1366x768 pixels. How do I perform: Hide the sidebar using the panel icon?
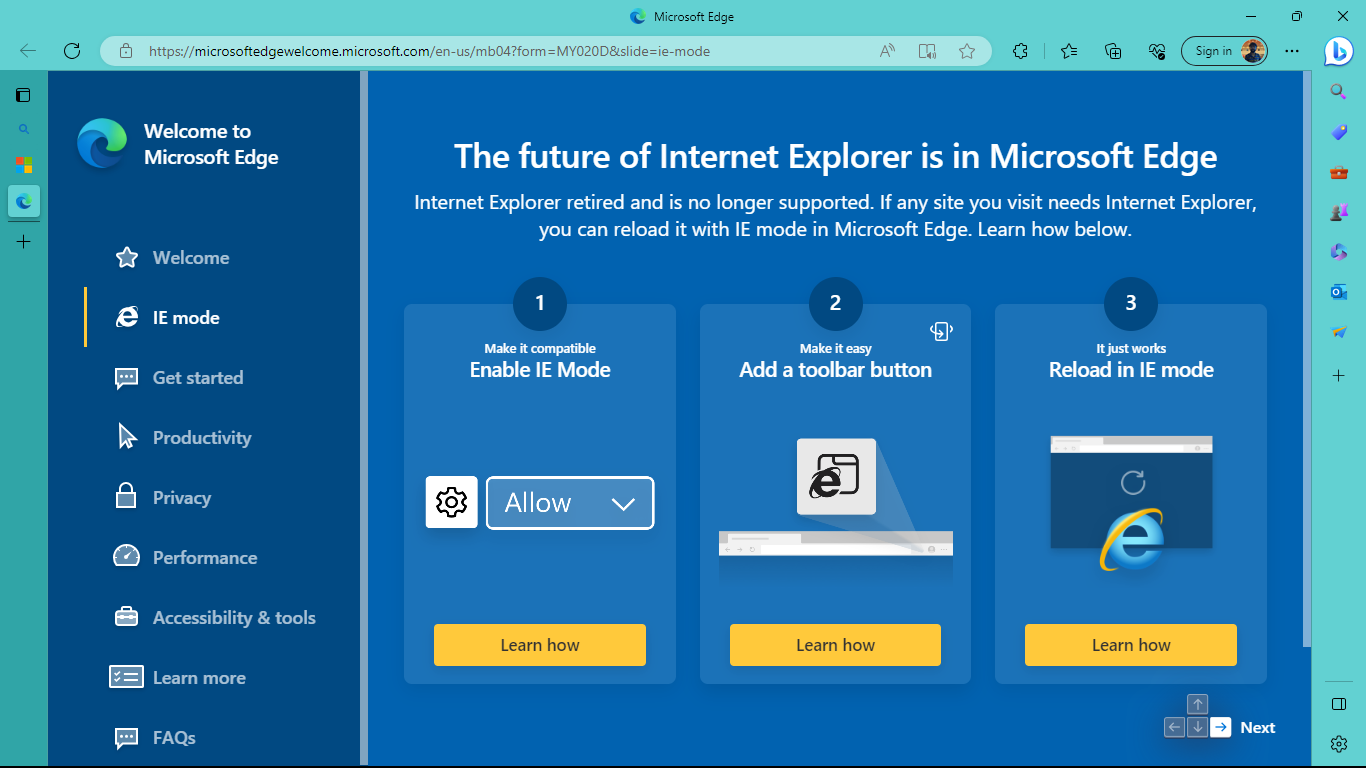pos(1339,704)
